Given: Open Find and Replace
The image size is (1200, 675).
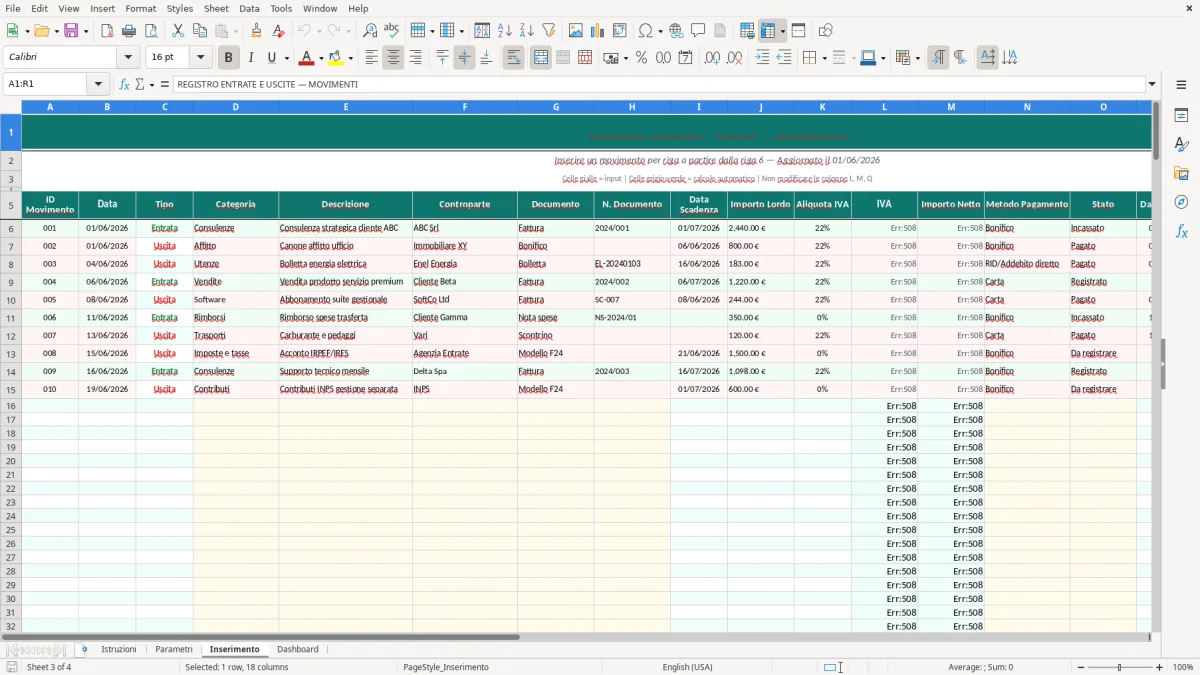Looking at the screenshot, I should (370, 31).
